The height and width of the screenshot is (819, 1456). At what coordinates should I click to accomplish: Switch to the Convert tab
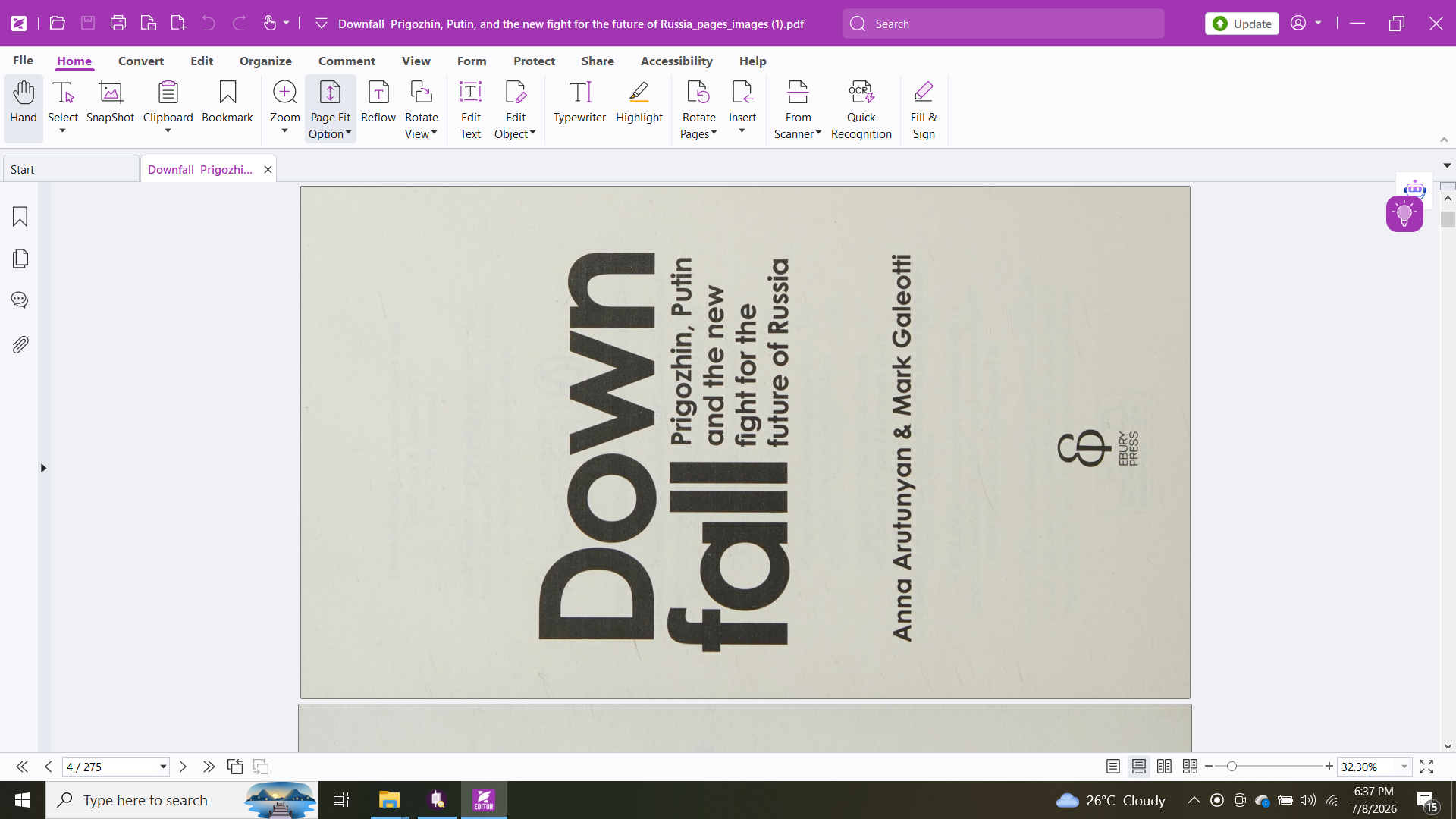(x=141, y=61)
